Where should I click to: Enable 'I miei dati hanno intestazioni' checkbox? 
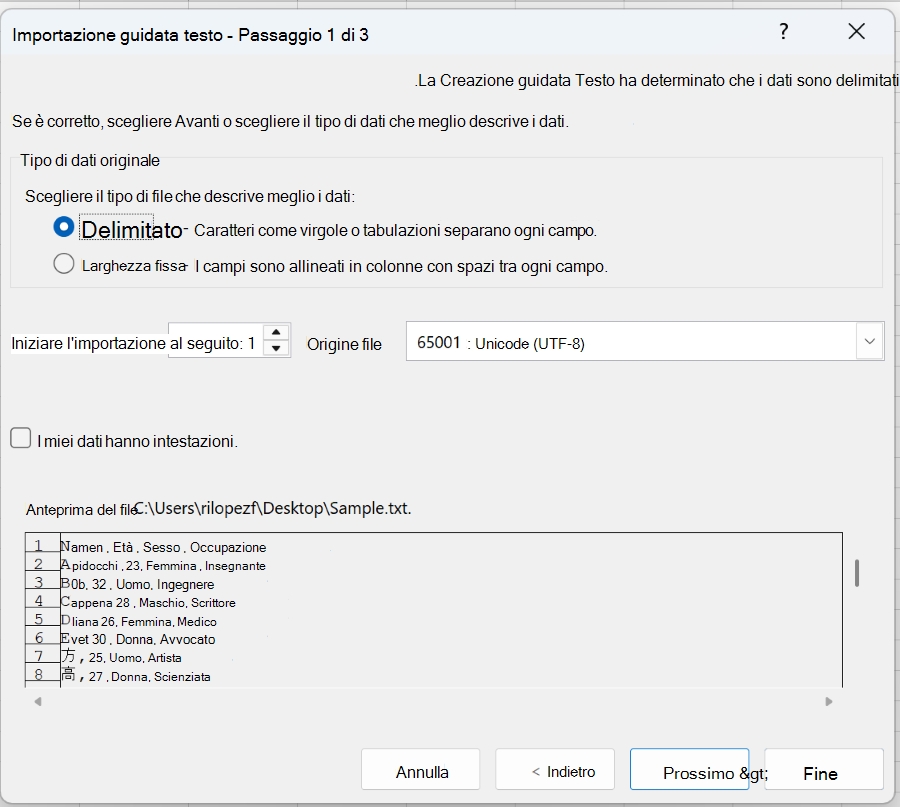(21, 438)
